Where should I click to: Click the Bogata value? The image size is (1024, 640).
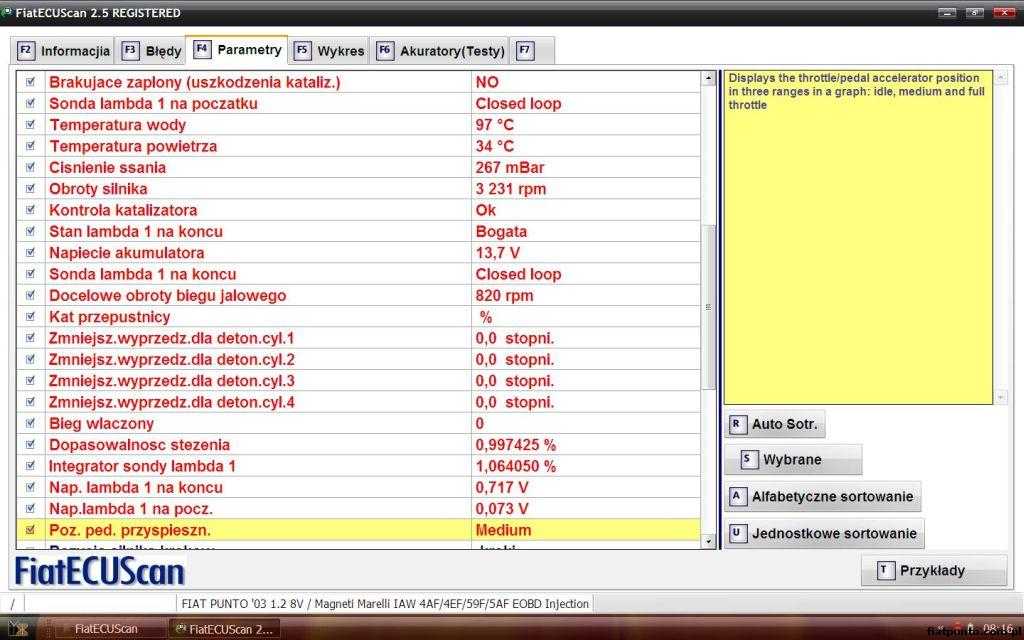pyautogui.click(x=501, y=231)
